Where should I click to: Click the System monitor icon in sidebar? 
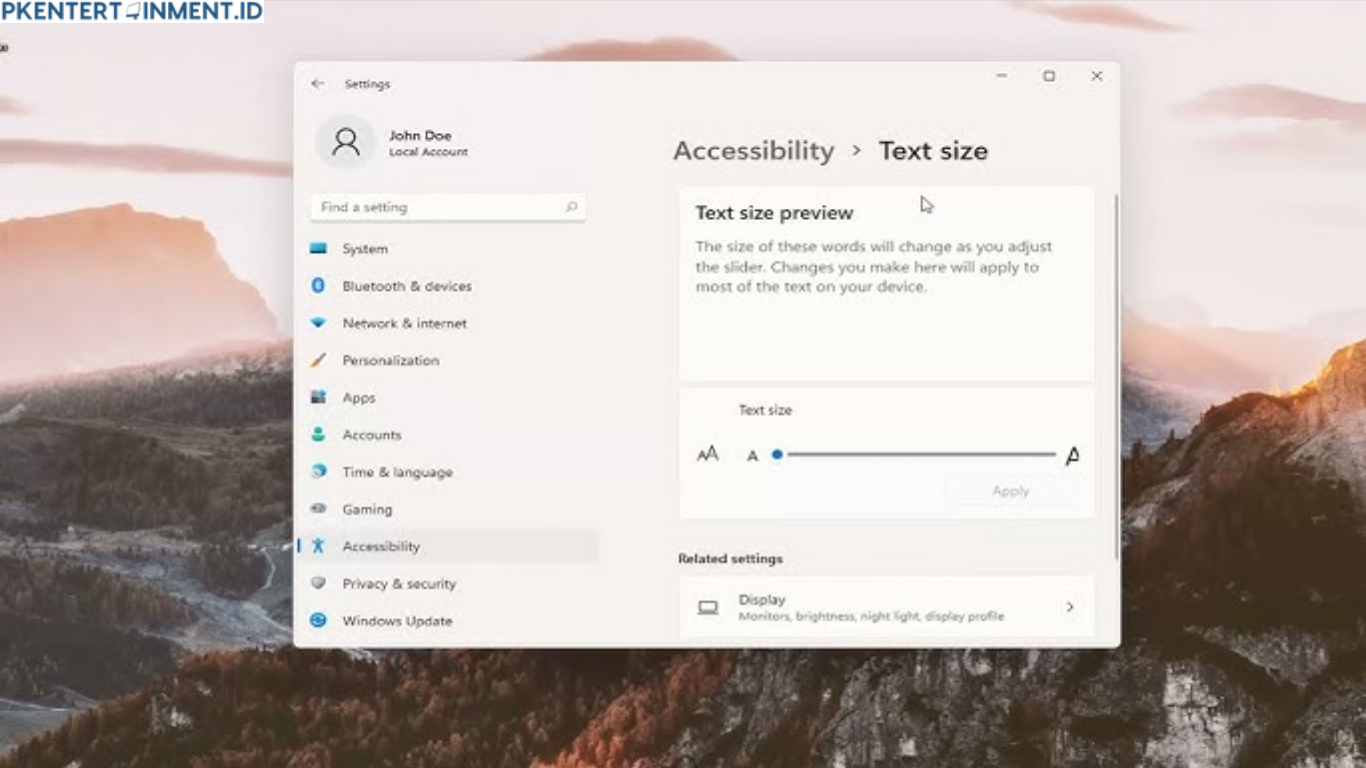[x=318, y=248]
